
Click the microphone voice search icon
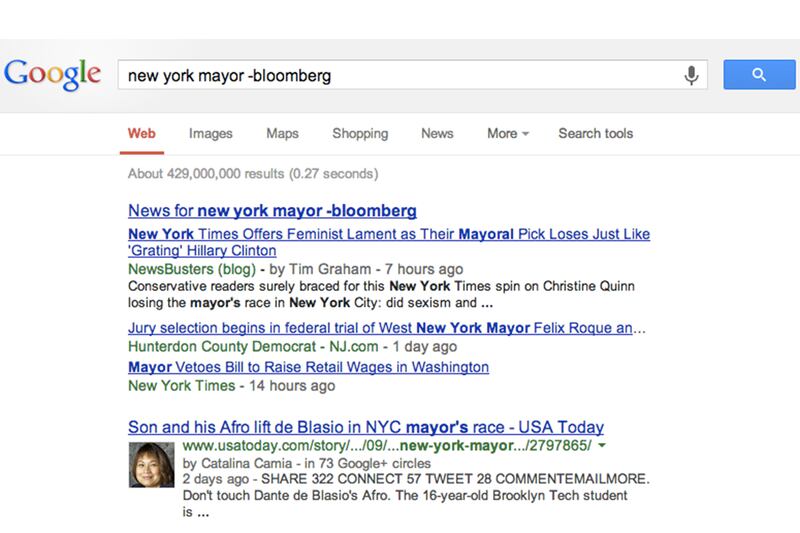pyautogui.click(x=690, y=75)
